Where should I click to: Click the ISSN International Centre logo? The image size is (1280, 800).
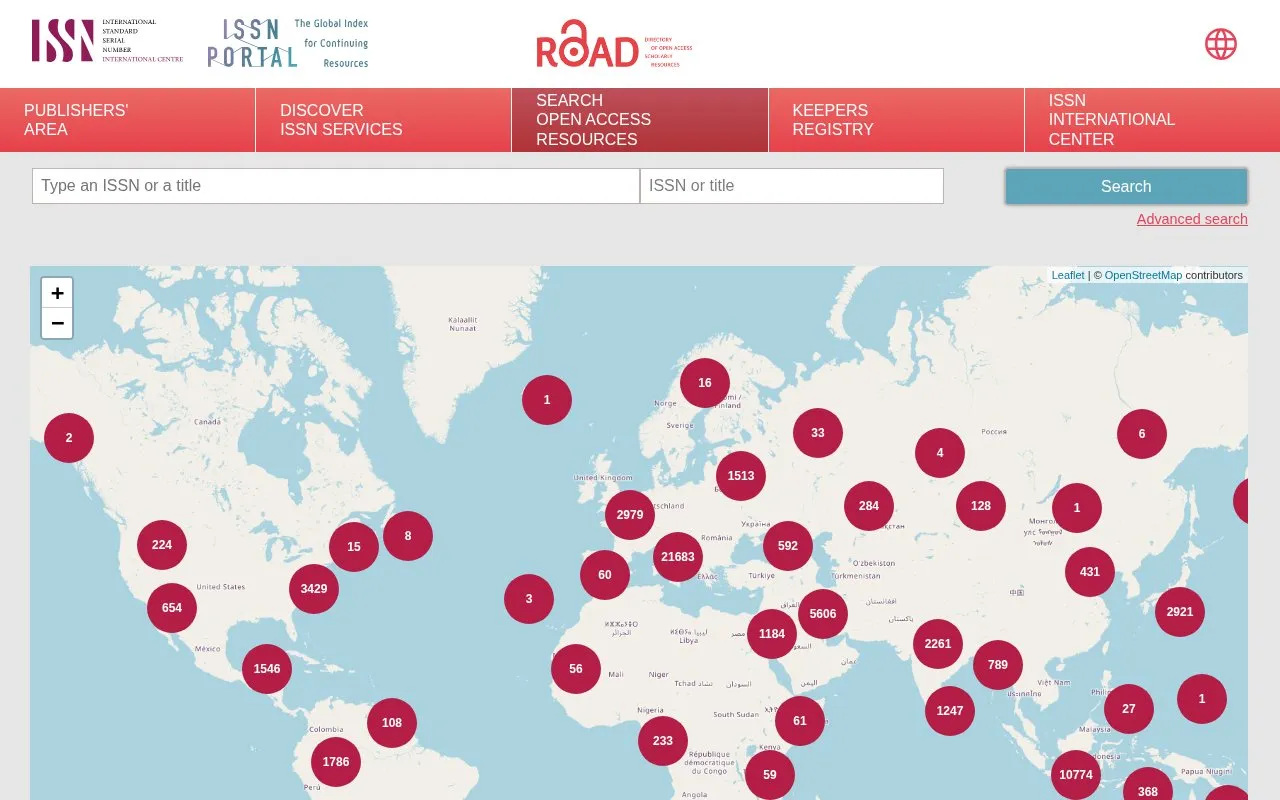pos(107,41)
